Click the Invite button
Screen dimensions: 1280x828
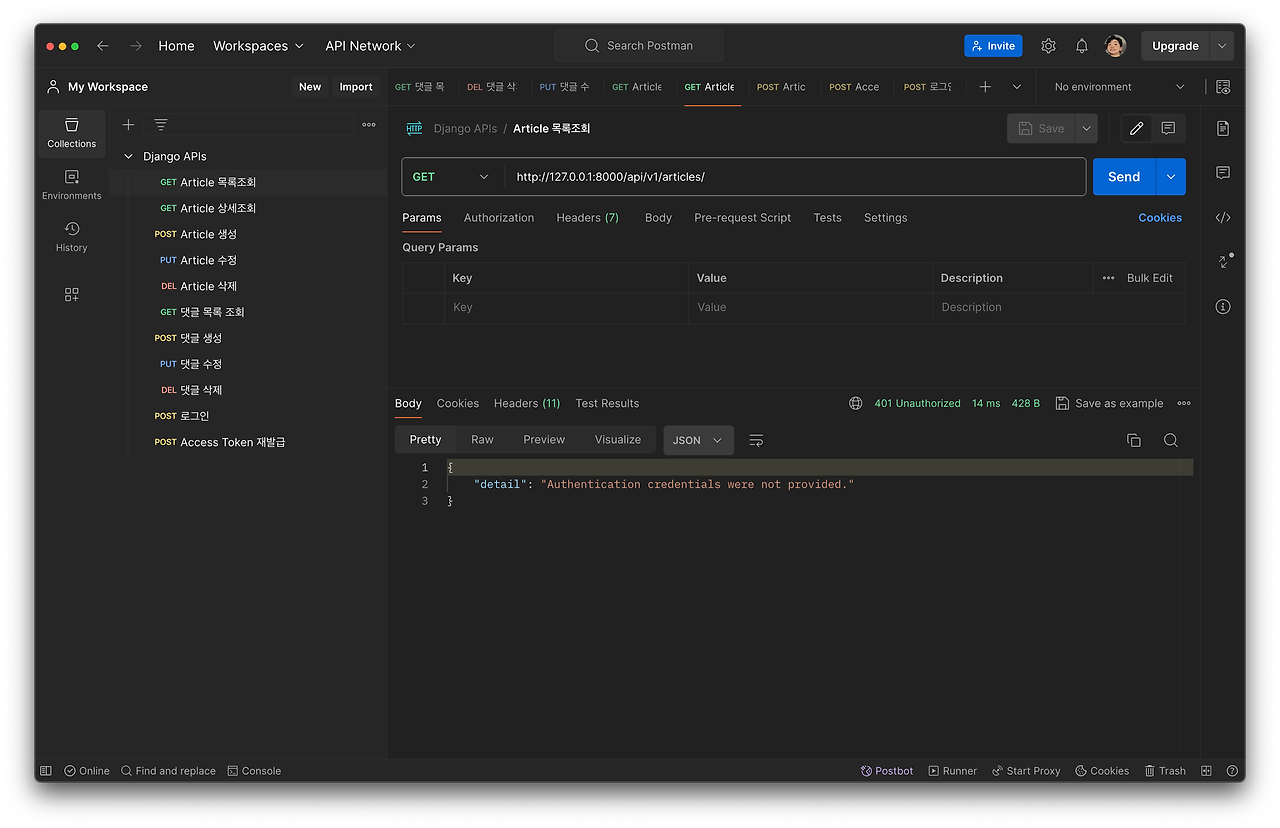click(993, 46)
